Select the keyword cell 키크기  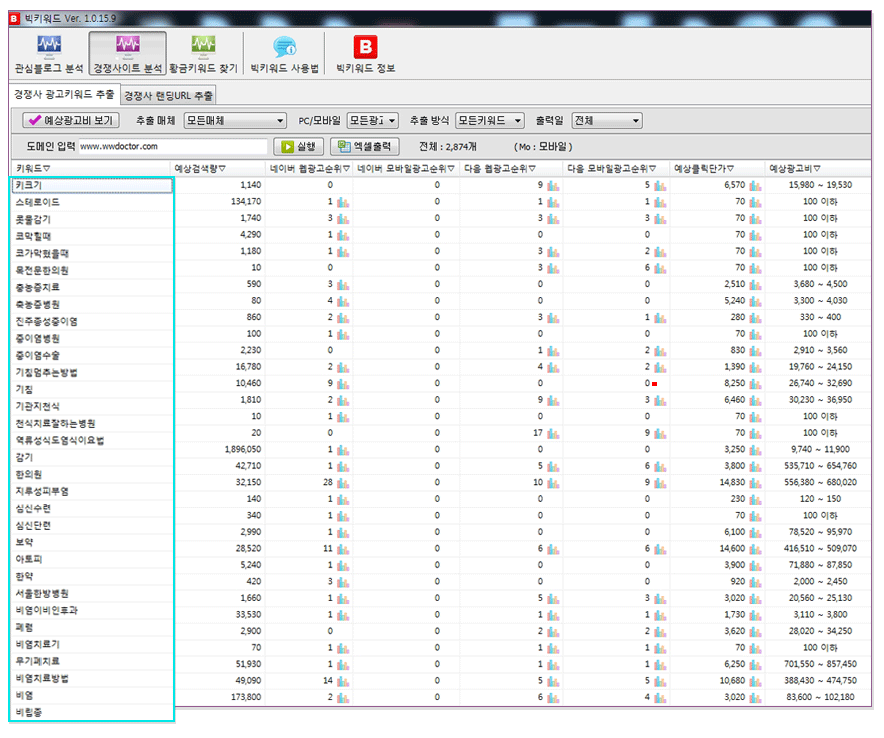(92, 185)
